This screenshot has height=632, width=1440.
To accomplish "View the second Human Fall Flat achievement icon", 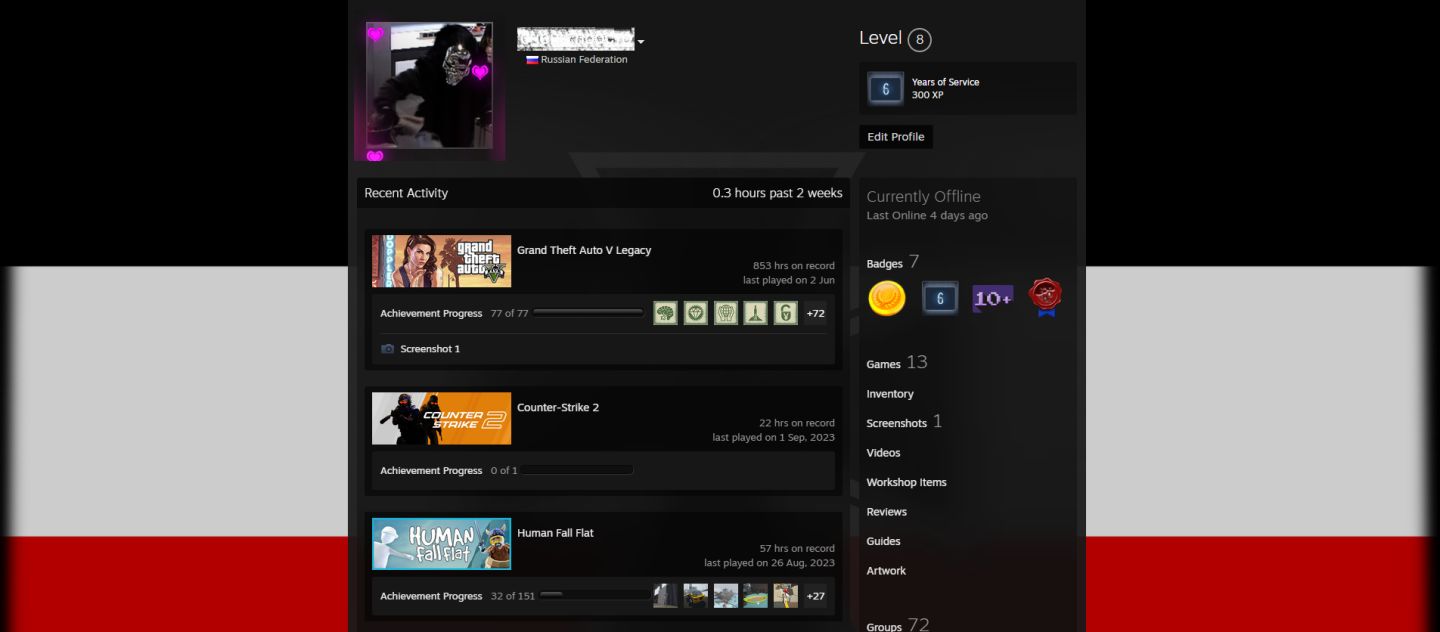I will tap(695, 596).
